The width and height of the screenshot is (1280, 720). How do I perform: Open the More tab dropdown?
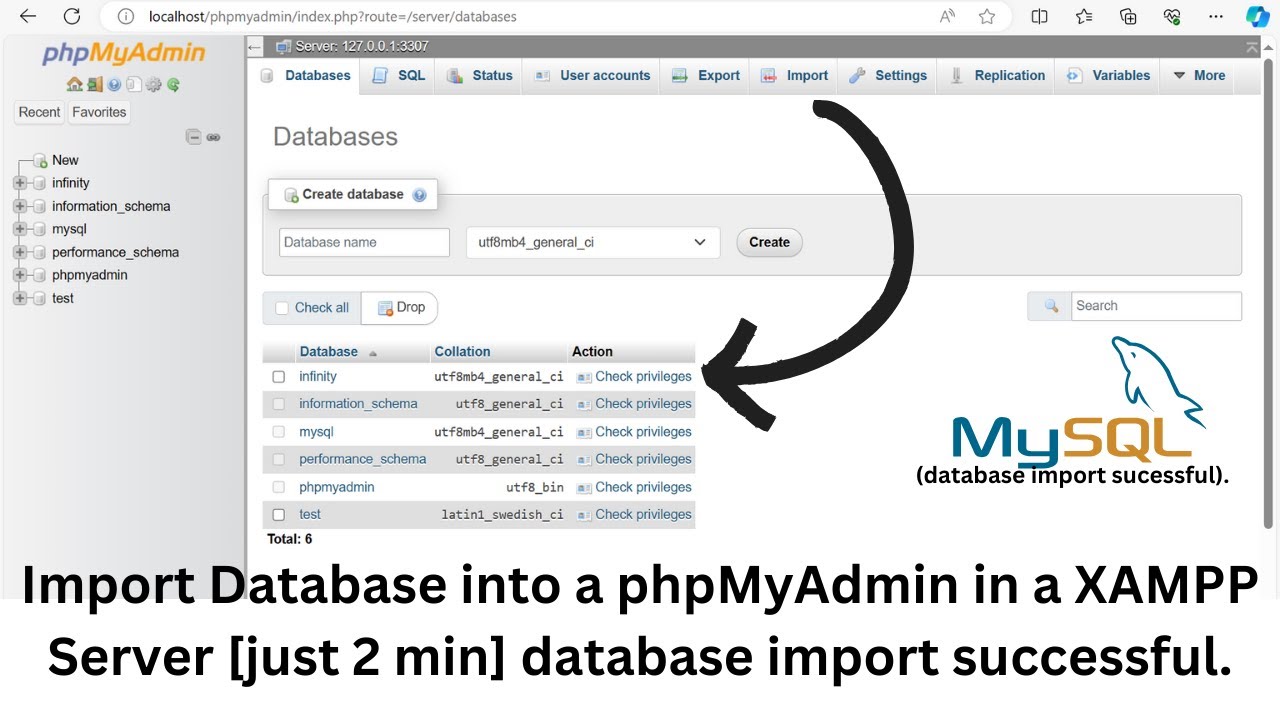[x=1199, y=76]
